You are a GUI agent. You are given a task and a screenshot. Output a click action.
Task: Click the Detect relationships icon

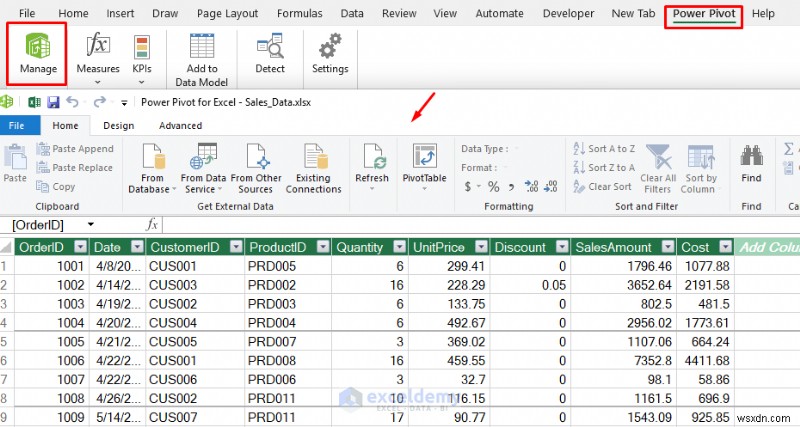click(x=270, y=46)
